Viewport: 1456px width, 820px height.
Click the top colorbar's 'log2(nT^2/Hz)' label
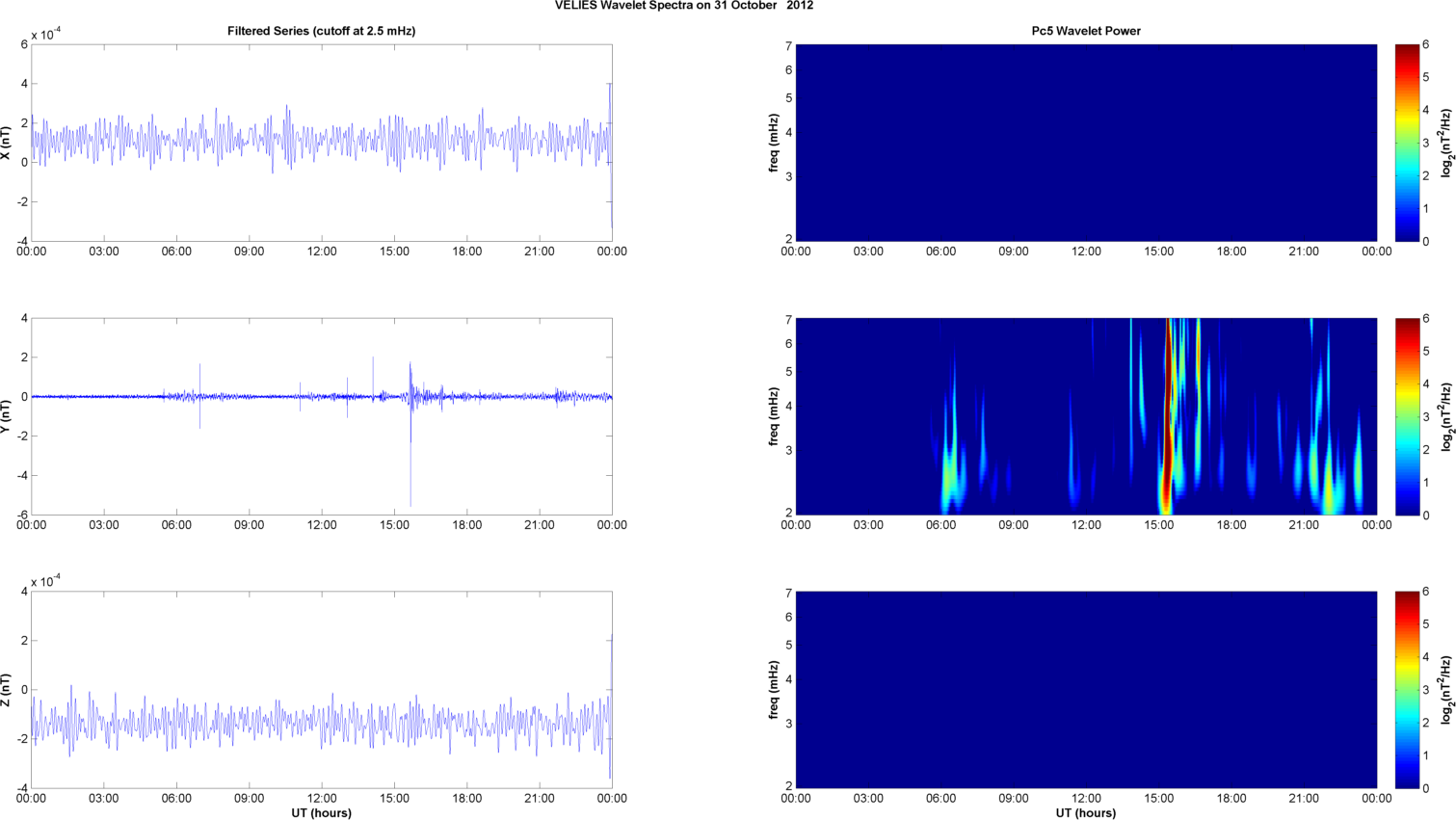1446,143
